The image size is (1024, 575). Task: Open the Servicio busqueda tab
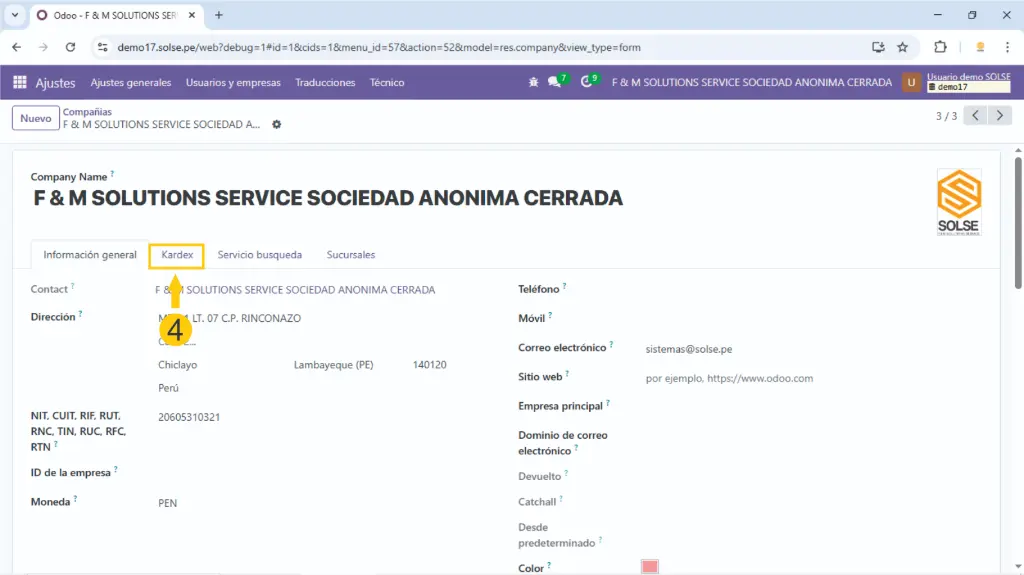click(259, 255)
